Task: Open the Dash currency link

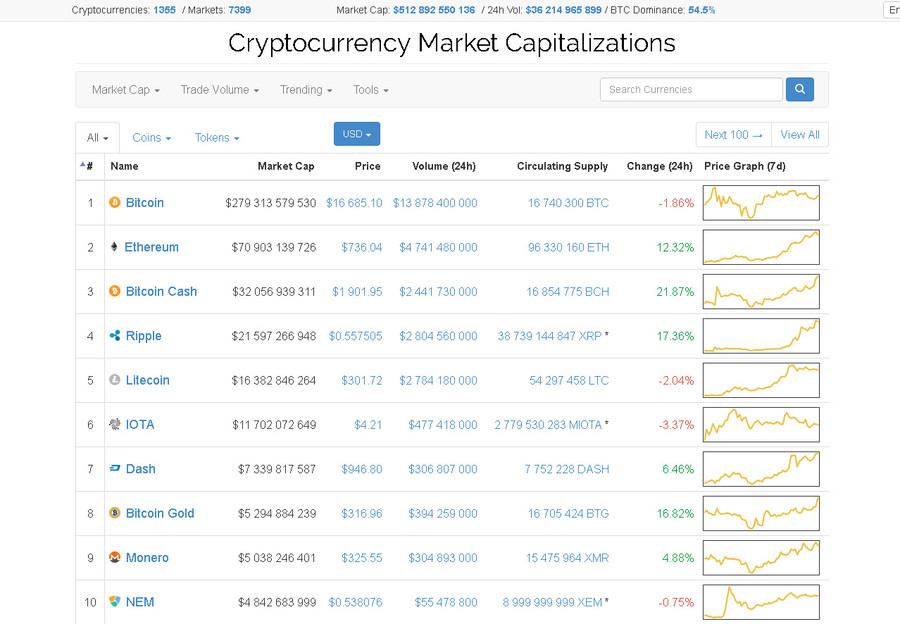Action: pyautogui.click(x=141, y=468)
